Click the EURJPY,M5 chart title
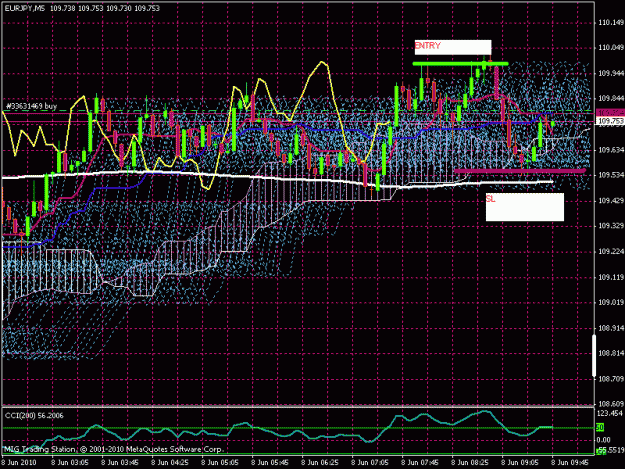625x469 pixels. (25, 8)
